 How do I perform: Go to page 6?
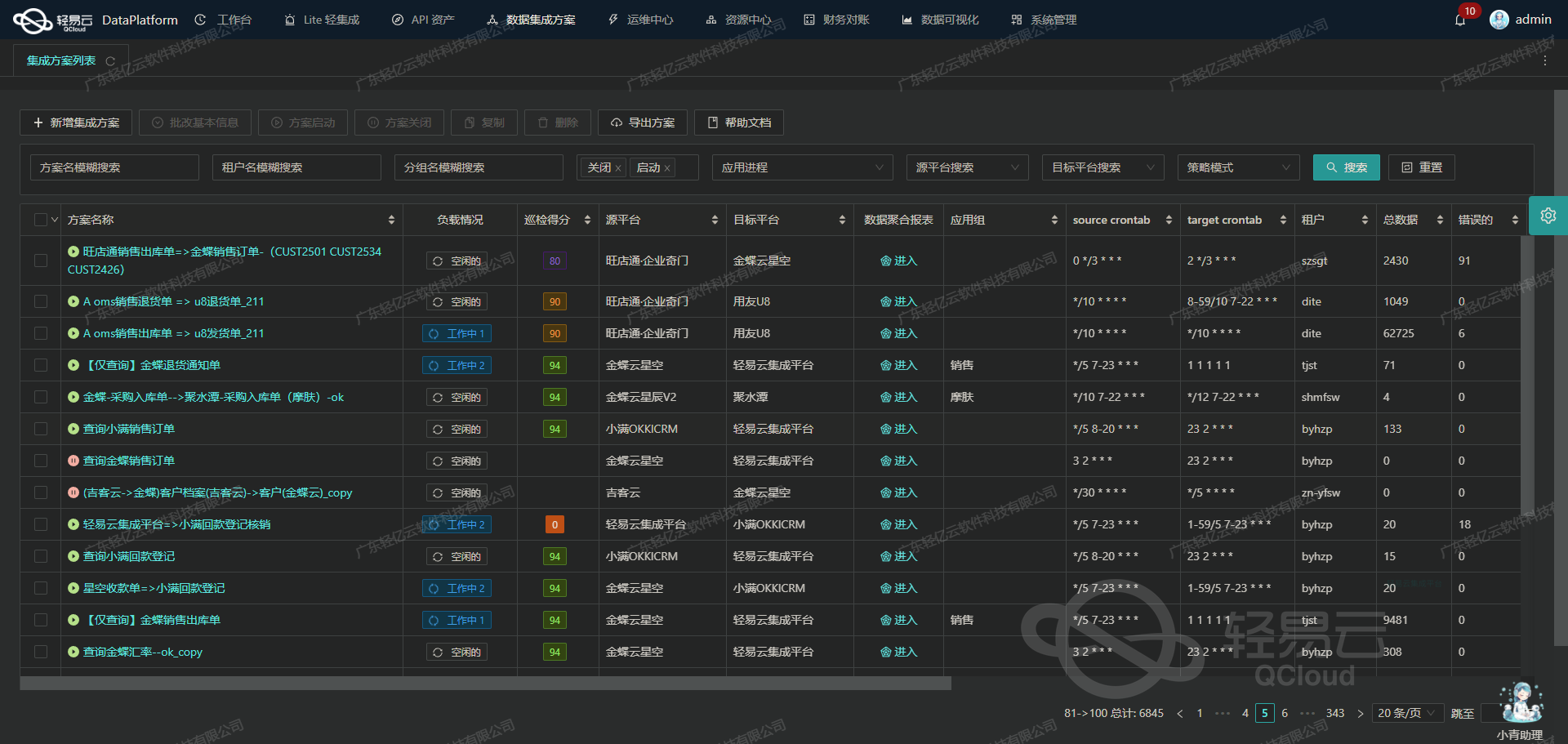click(x=1285, y=713)
